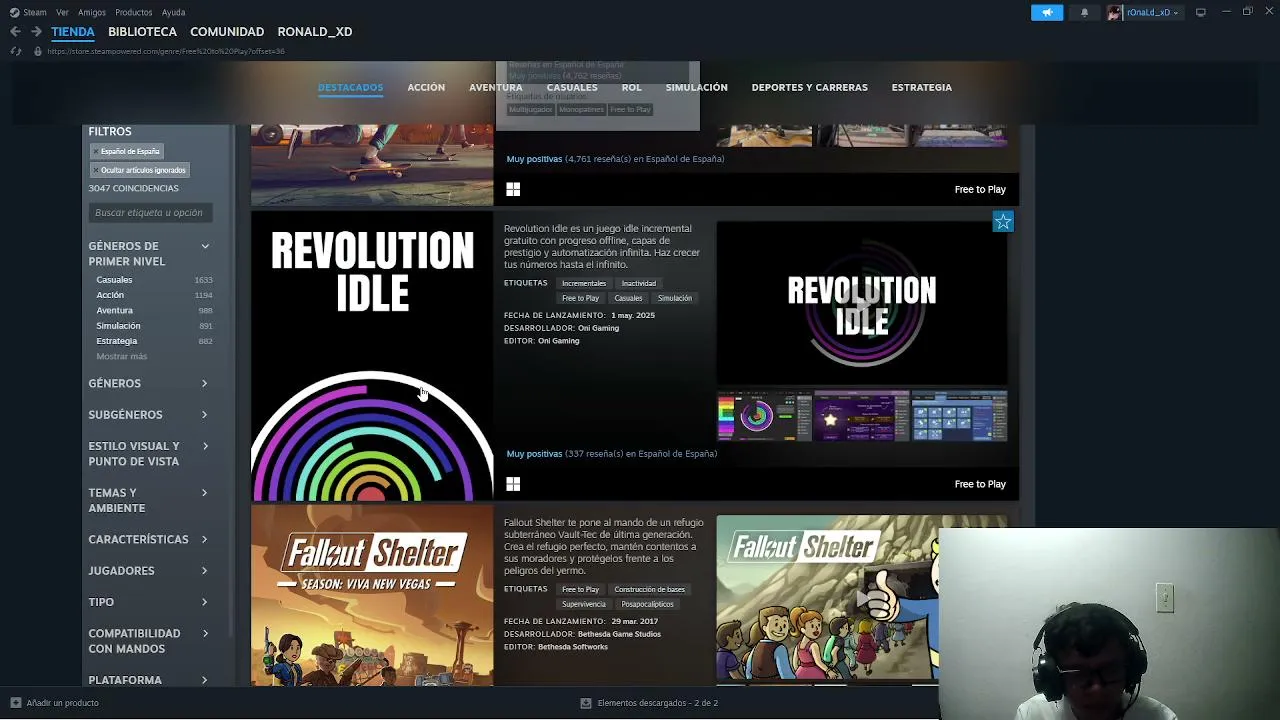1280x720 pixels.
Task: Open the announcements megaphone button
Action: (x=1047, y=12)
